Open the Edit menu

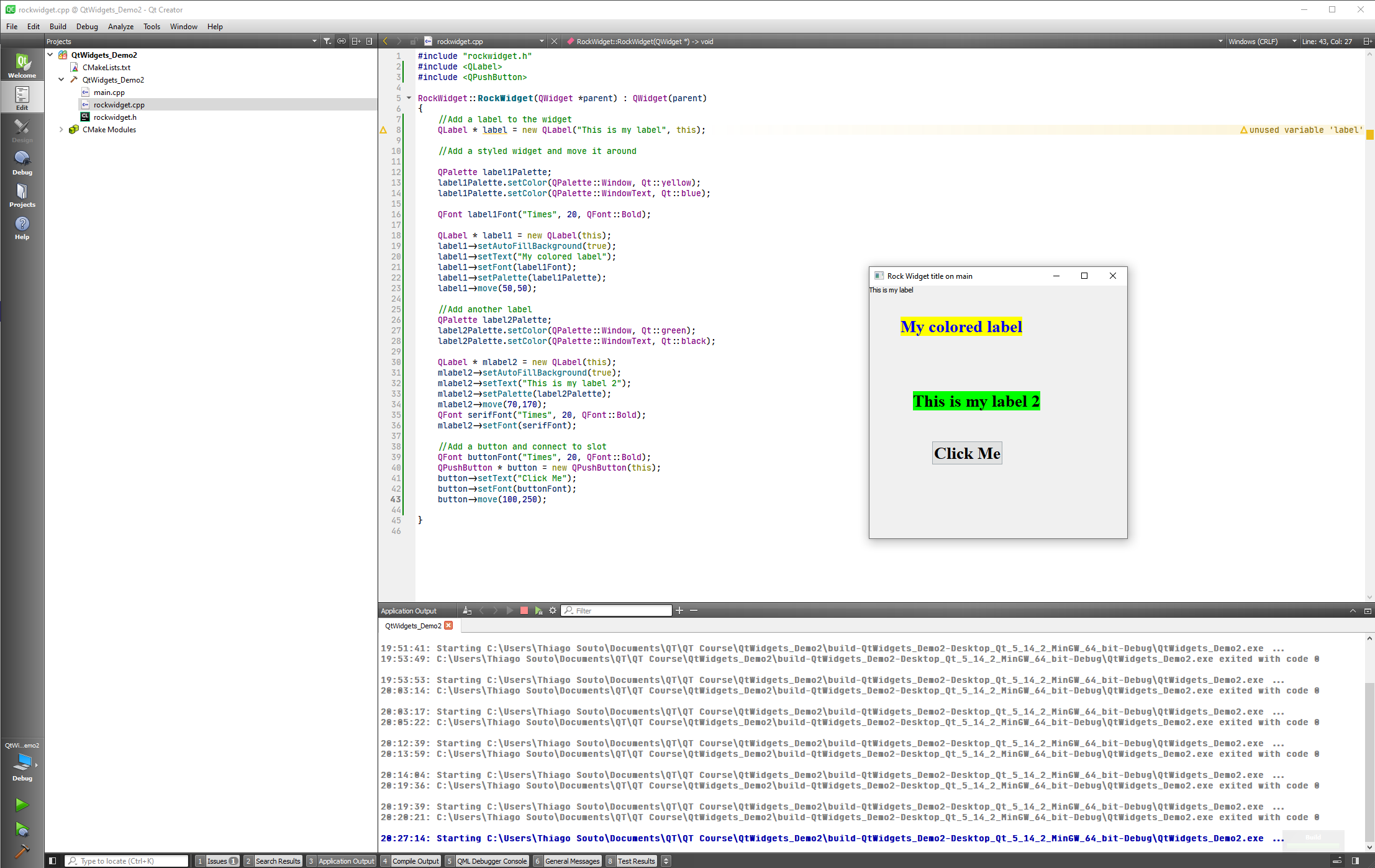point(34,26)
